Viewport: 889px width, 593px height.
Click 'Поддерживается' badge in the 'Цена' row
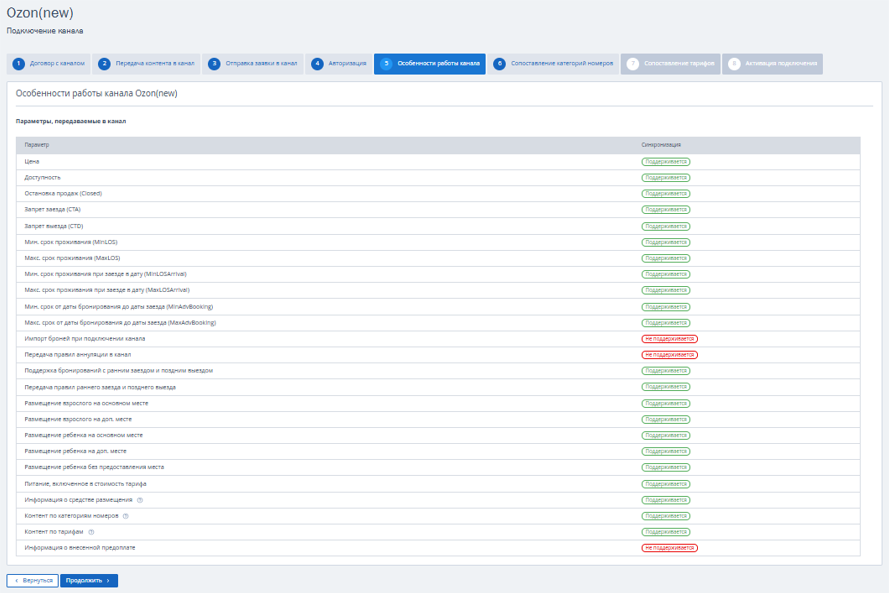coord(666,162)
